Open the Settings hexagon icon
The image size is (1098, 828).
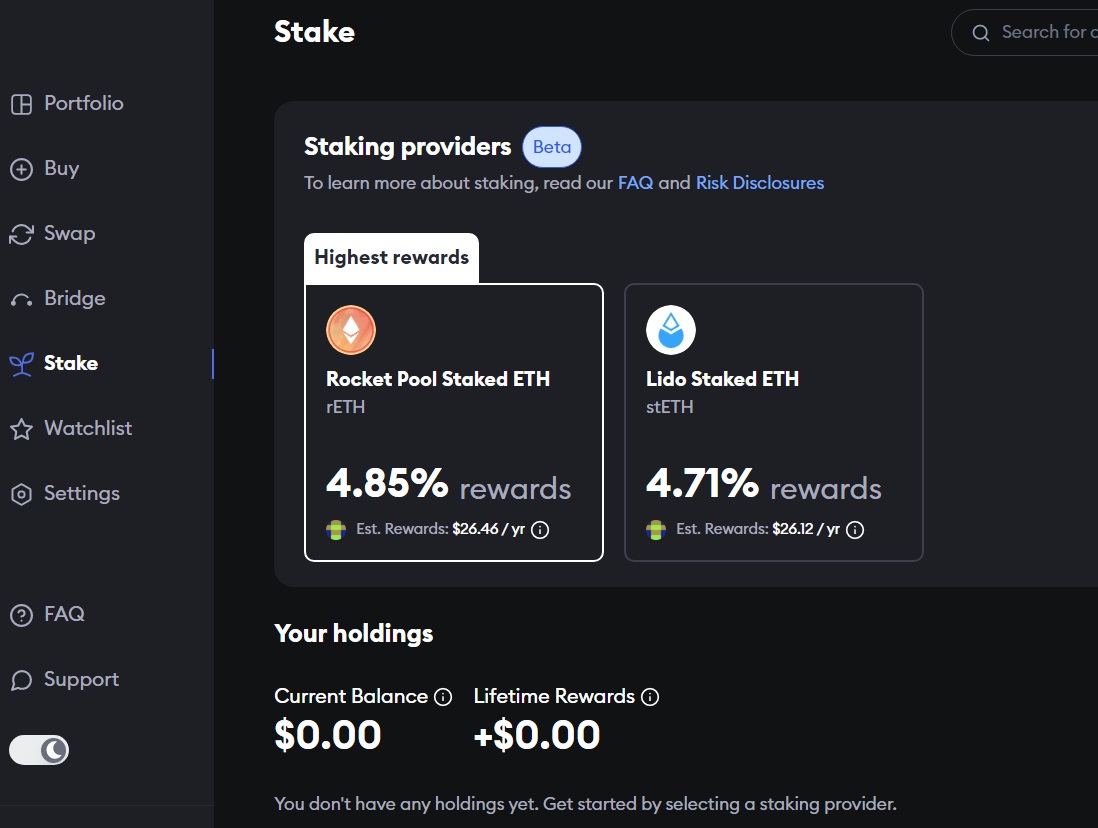tap(21, 494)
